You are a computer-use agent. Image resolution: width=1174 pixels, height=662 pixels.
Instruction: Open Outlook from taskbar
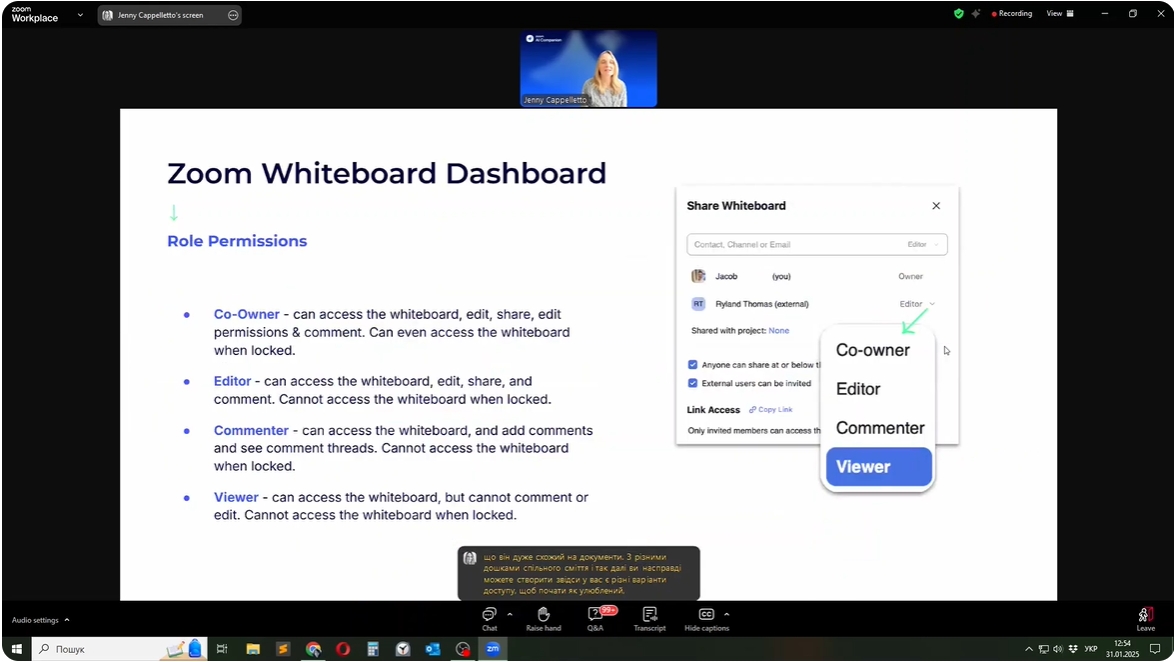433,649
